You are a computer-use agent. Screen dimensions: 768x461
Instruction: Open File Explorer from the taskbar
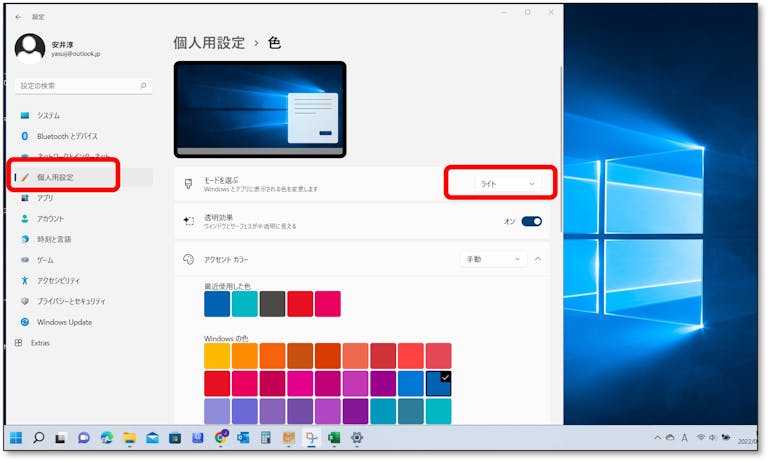[130, 438]
